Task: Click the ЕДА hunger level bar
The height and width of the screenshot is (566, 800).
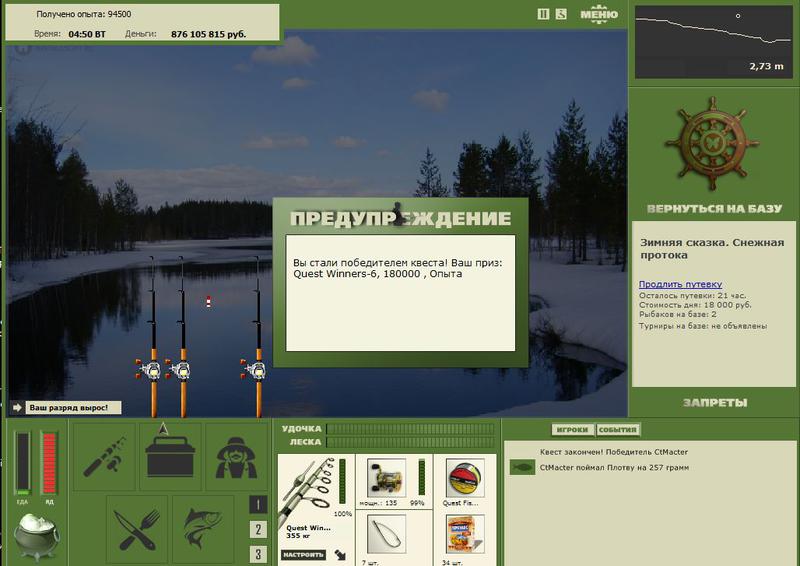Action: (22, 463)
